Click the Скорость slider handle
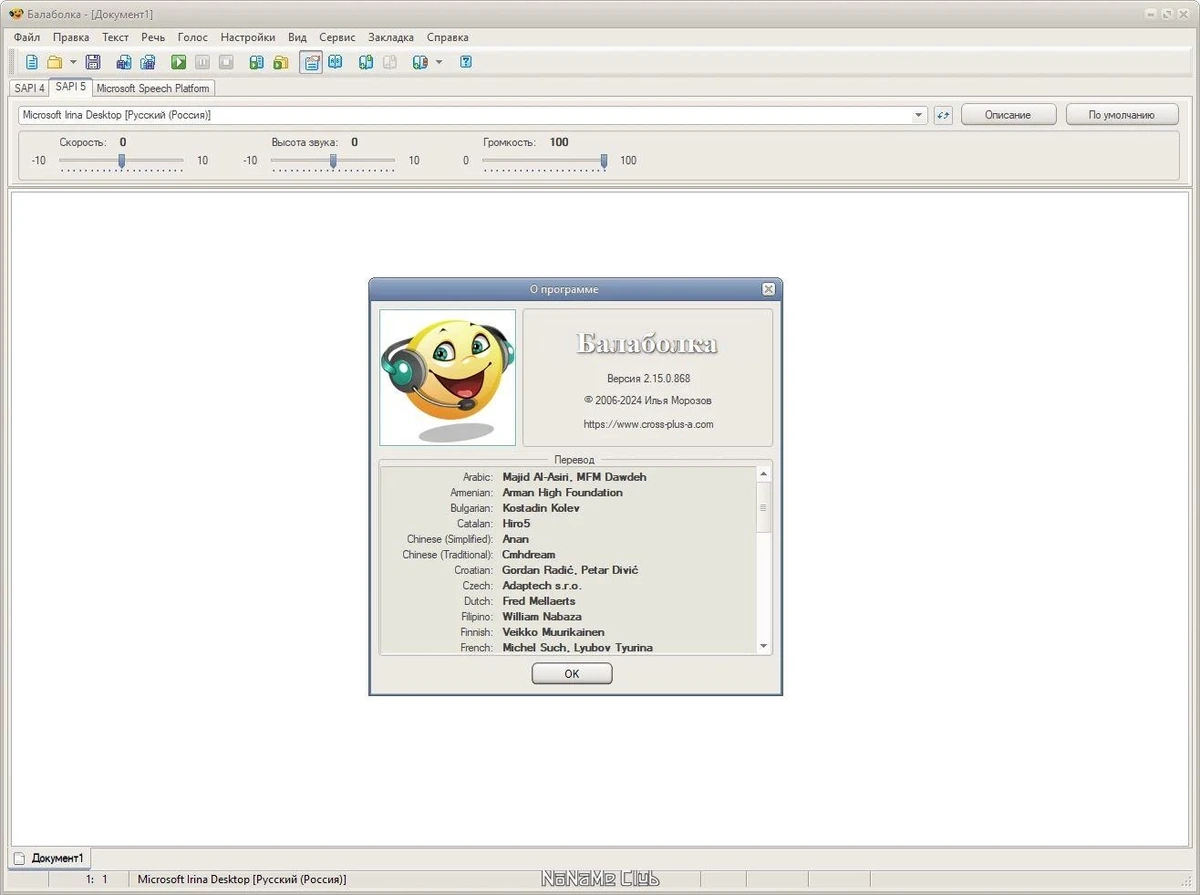 click(x=122, y=160)
